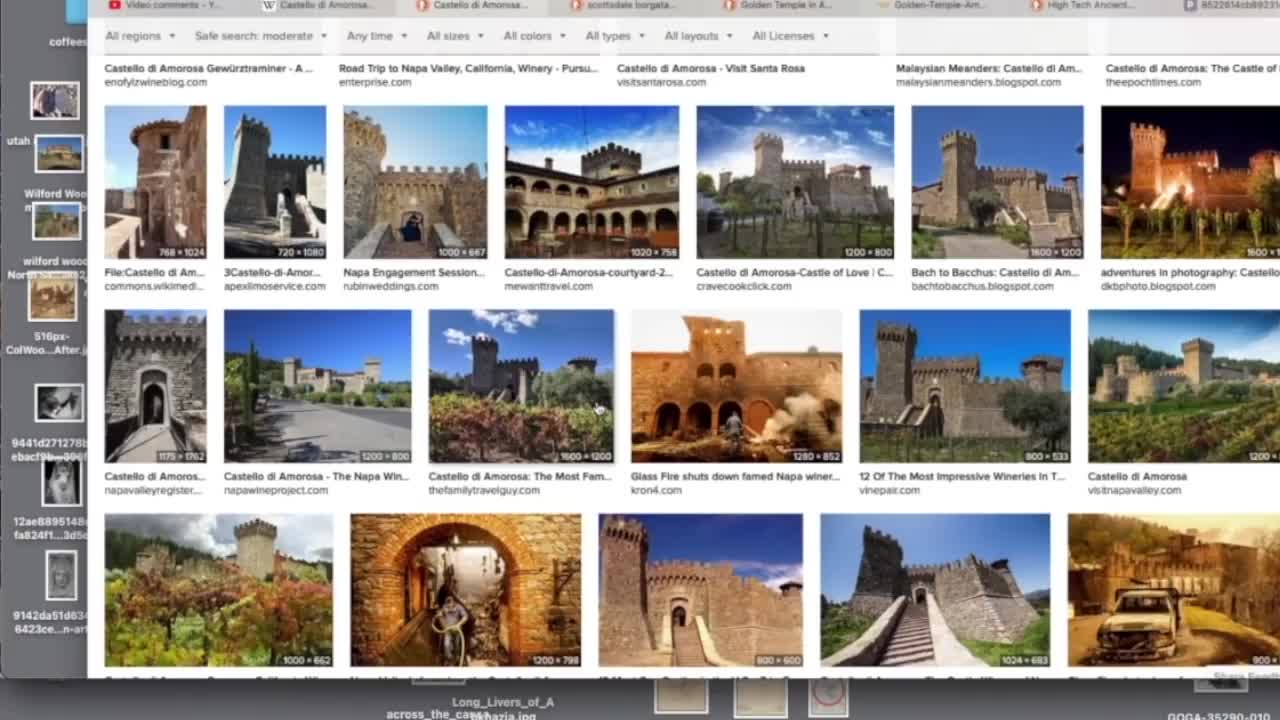Open Napa Engagement Session result title
Image resolution: width=1280 pixels, height=720 pixels.
point(415,273)
